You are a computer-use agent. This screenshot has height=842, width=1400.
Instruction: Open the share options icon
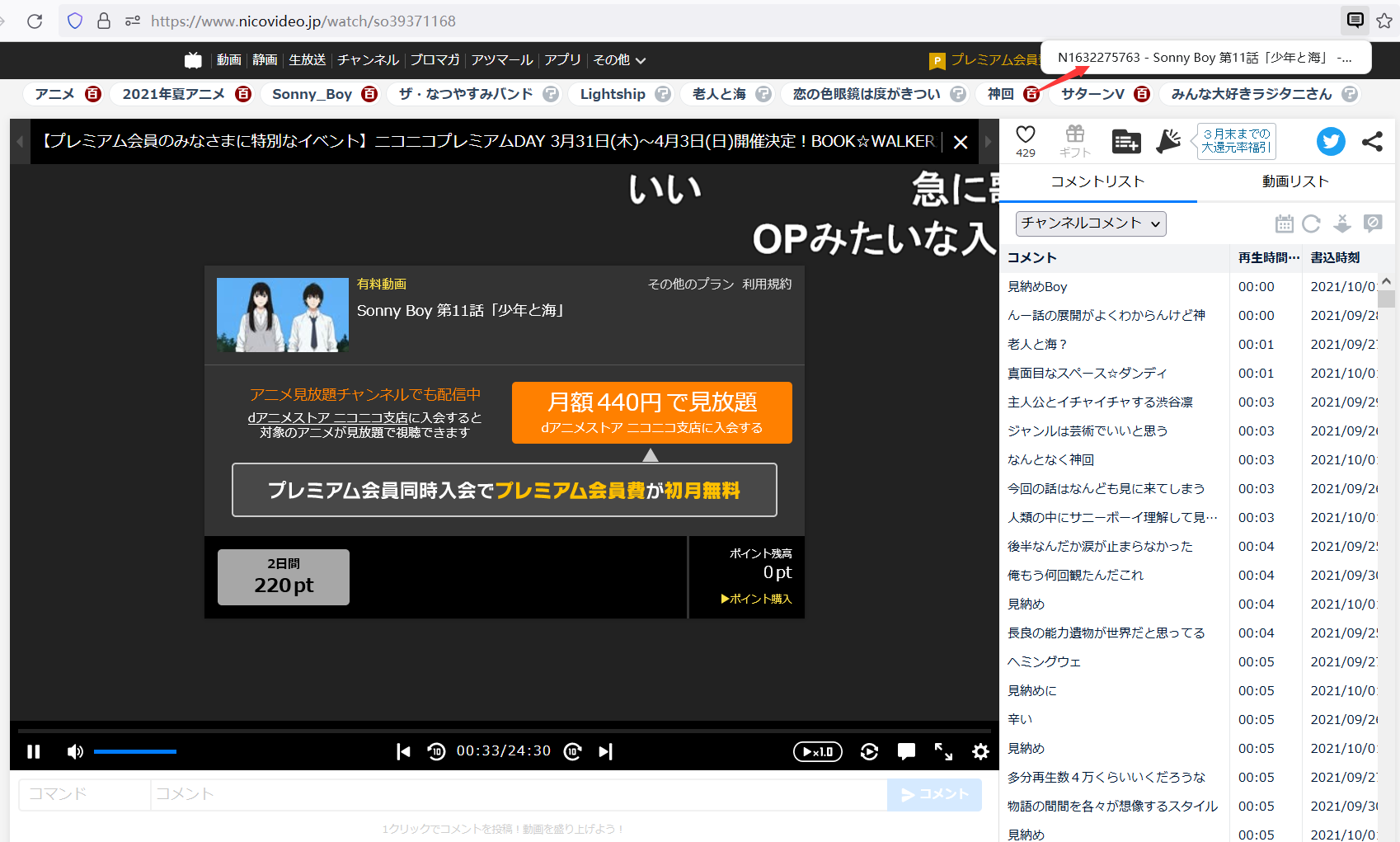point(1372,141)
